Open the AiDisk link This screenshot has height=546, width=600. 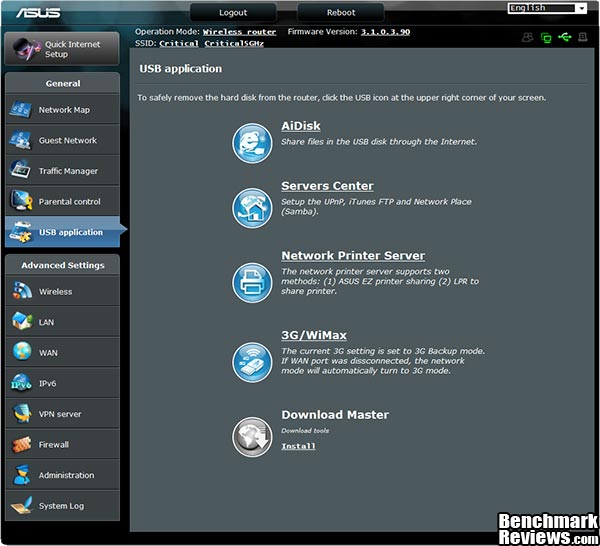tap(301, 126)
